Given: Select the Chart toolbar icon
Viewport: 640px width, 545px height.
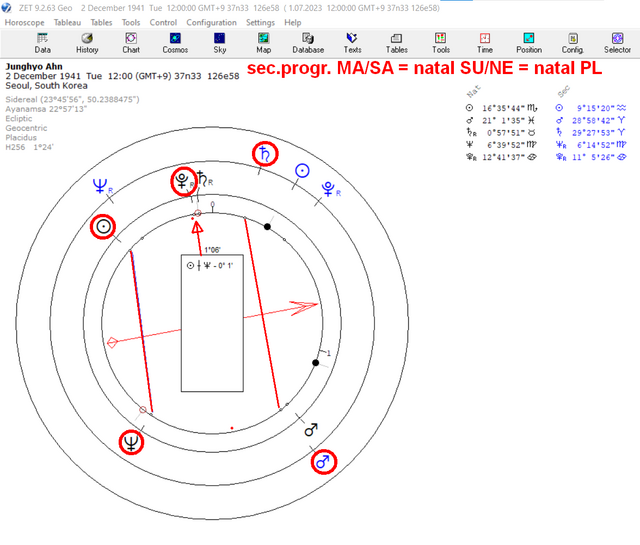Looking at the screenshot, I should point(131,43).
